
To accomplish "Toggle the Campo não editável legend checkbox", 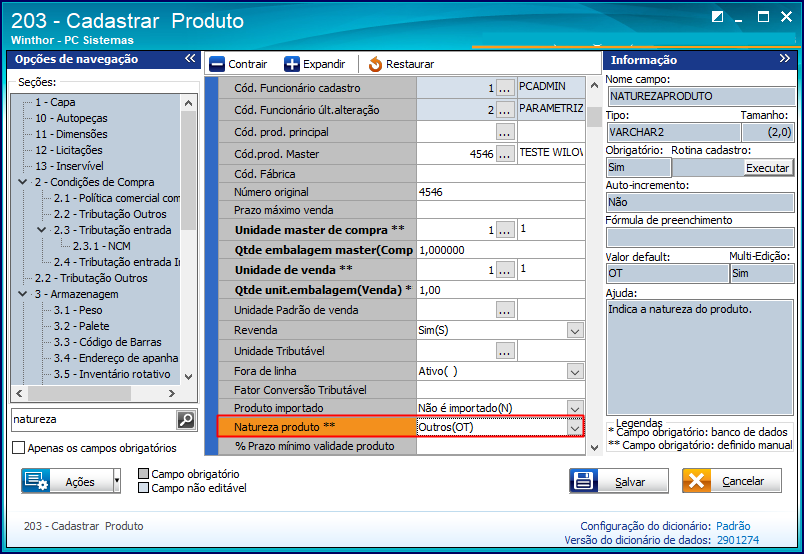I will tap(144, 487).
